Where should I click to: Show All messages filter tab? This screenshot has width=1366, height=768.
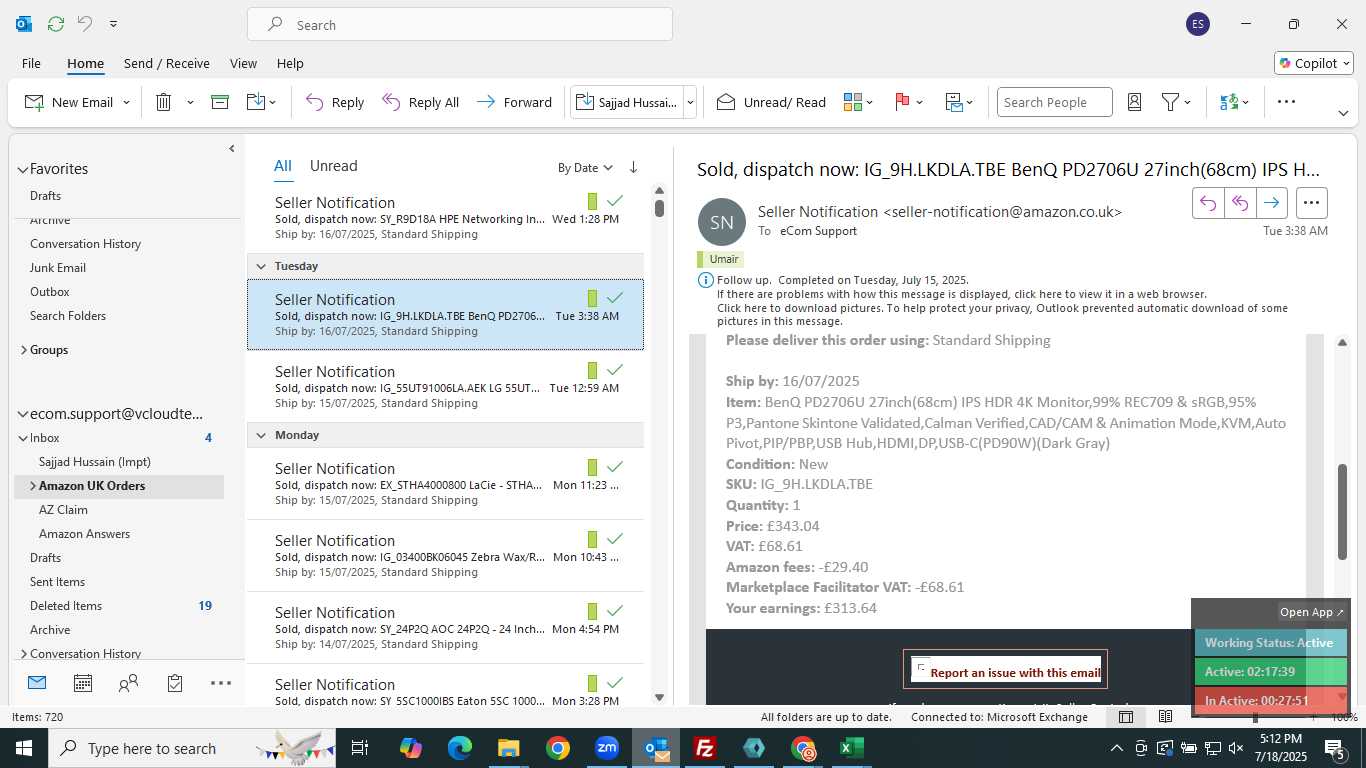(x=283, y=166)
